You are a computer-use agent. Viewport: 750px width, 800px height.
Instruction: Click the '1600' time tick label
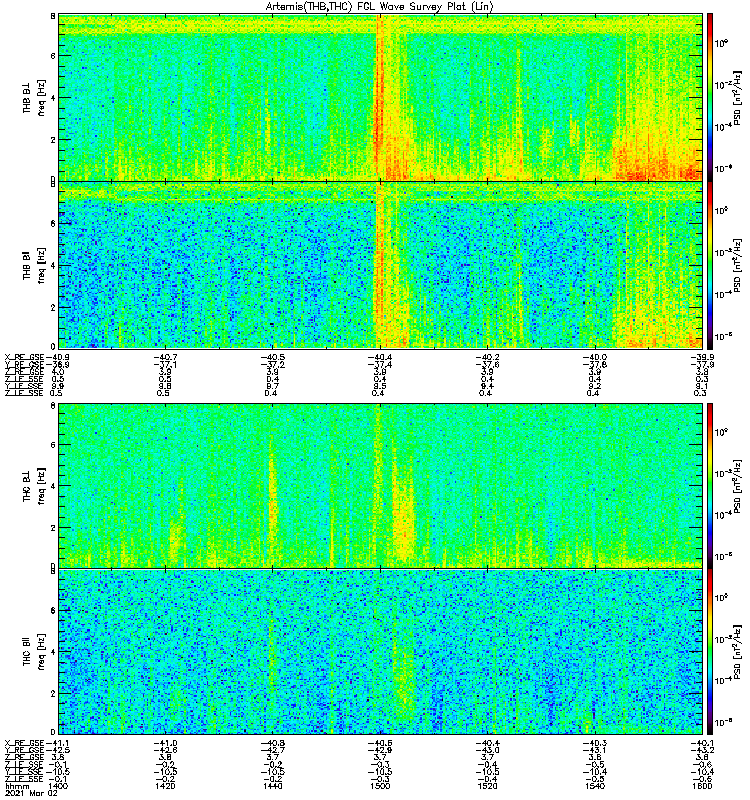[702, 786]
